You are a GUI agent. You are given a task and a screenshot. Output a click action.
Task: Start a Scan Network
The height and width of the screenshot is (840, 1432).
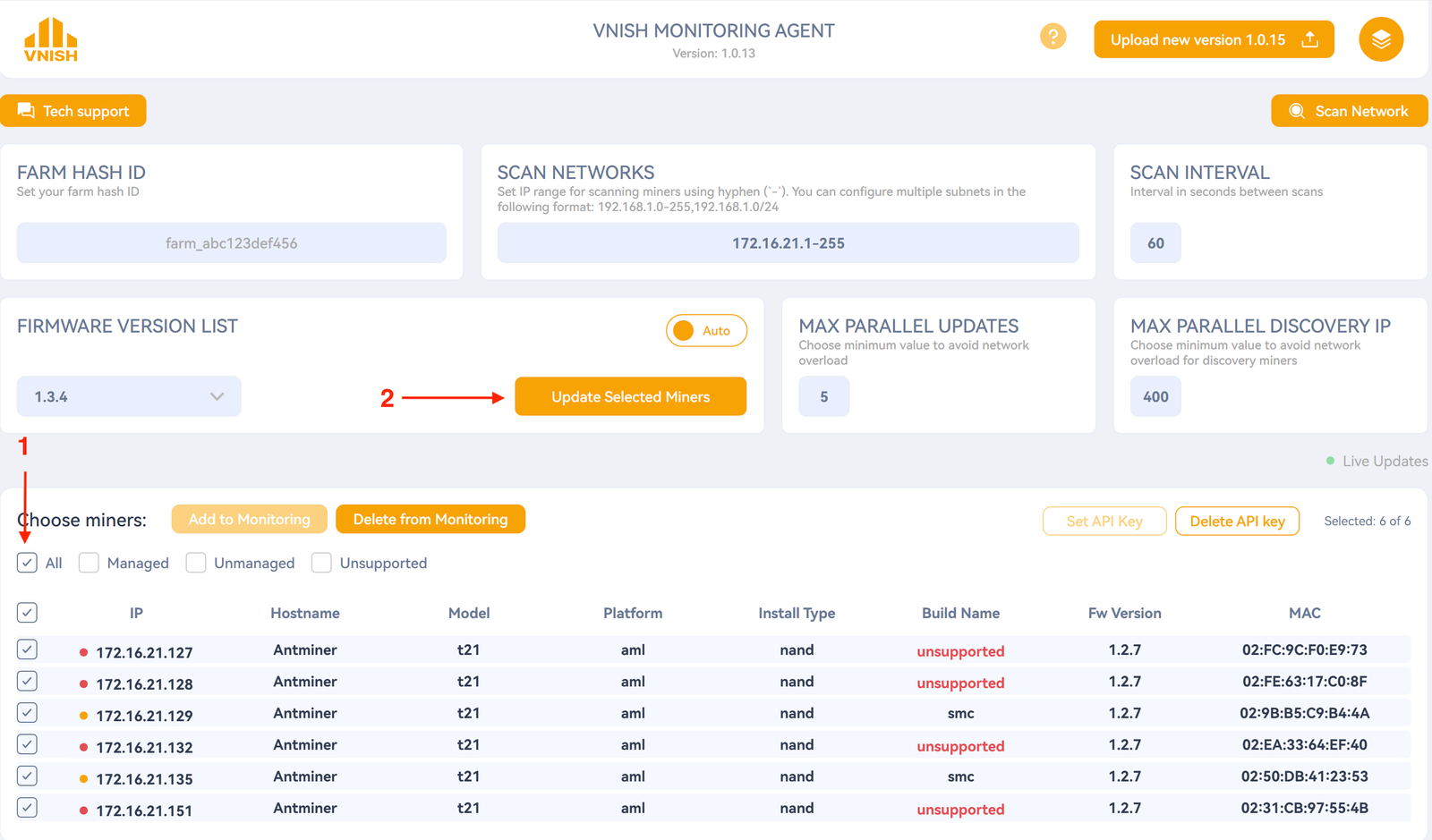1350,111
